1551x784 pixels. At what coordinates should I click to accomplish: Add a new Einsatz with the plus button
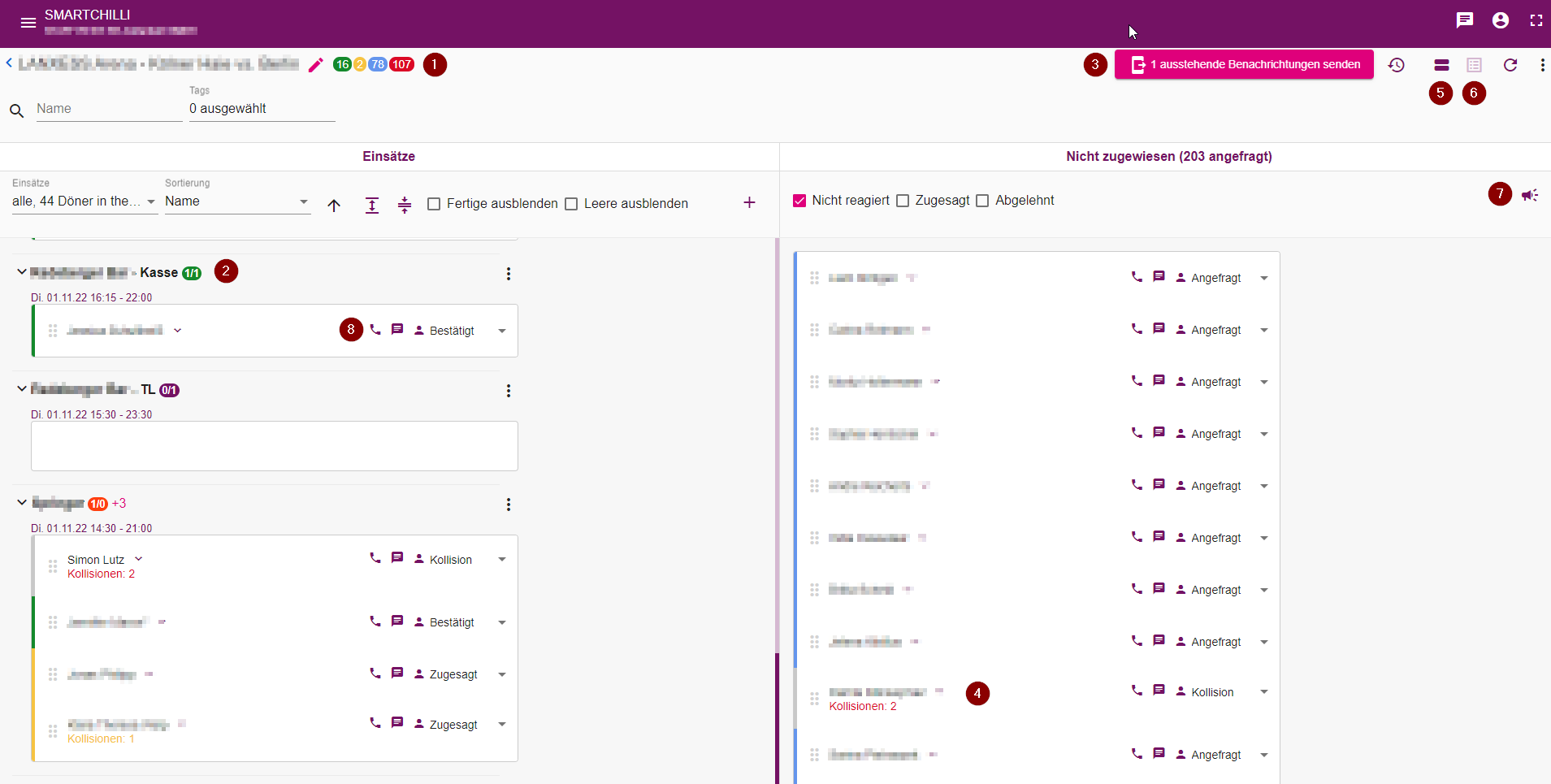(749, 202)
